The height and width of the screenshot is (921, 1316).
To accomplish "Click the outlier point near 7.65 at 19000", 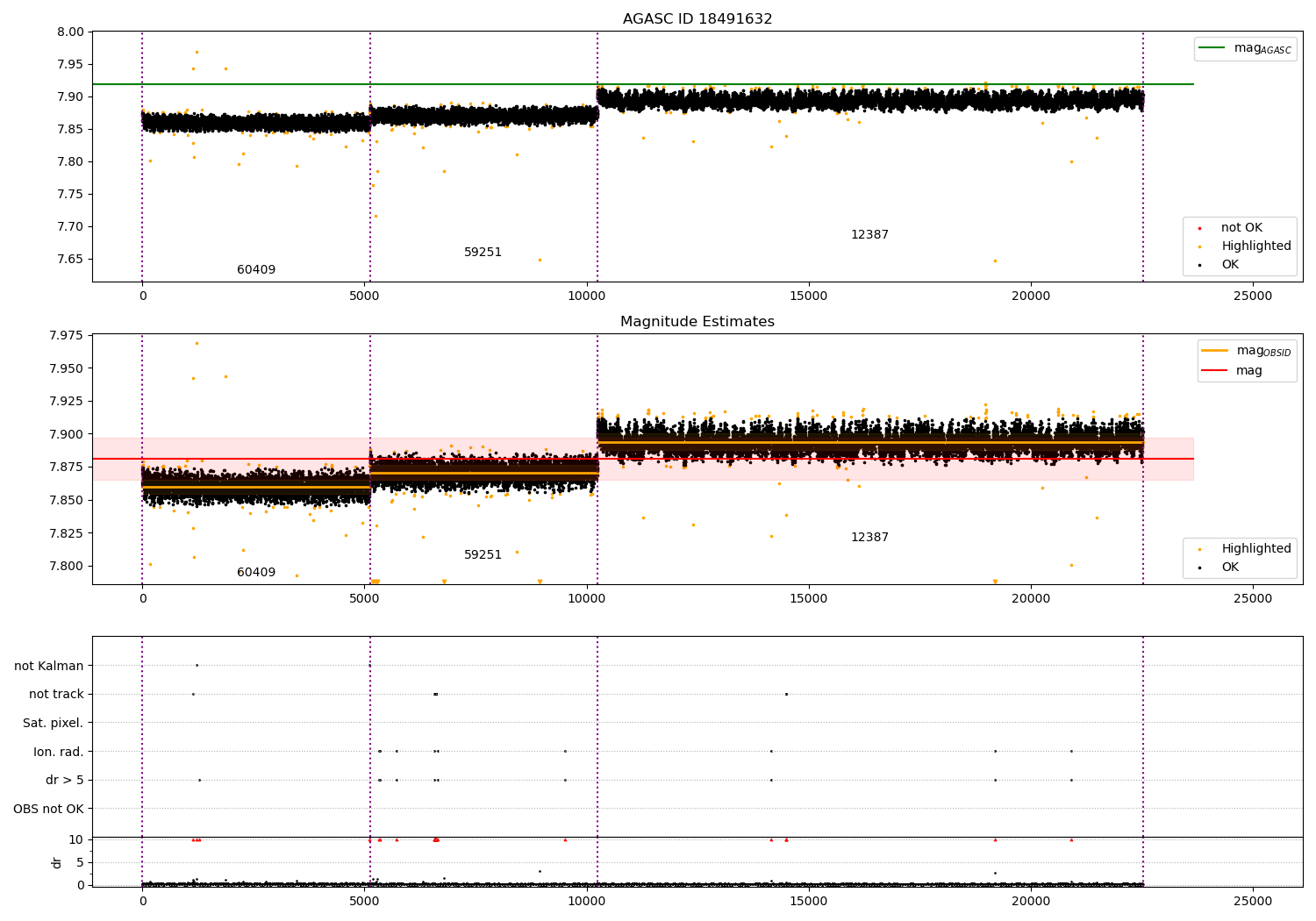I will [995, 261].
